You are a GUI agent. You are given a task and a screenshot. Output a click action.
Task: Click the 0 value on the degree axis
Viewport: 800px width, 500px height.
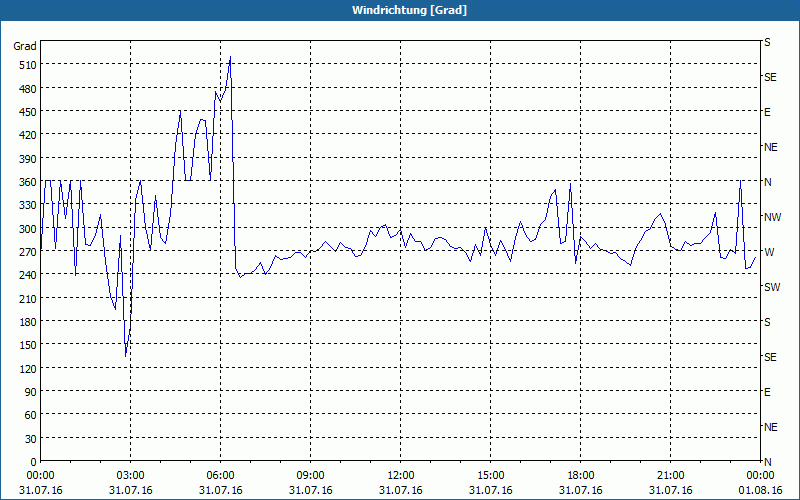34,462
